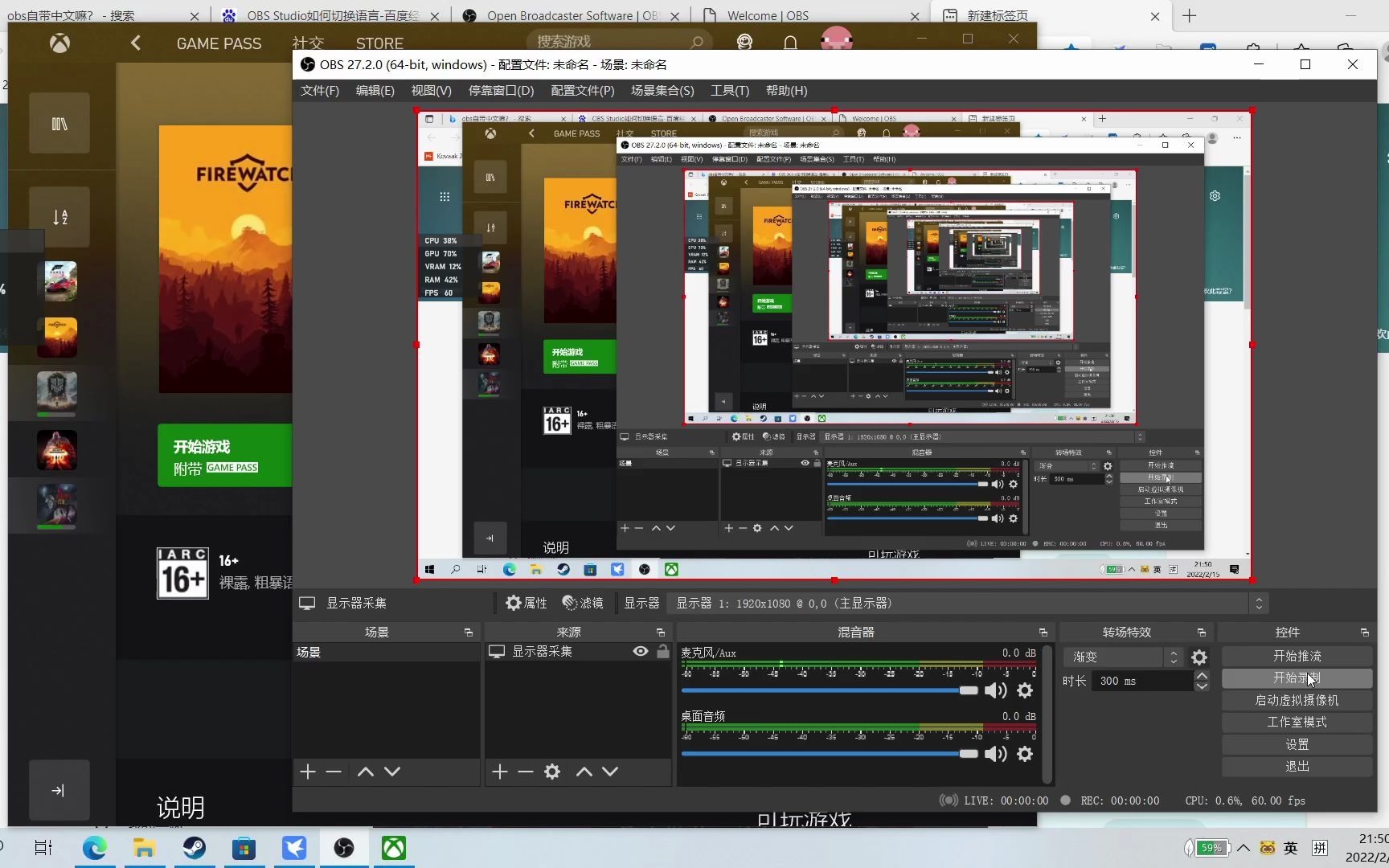Open 视图(V) menu

pyautogui.click(x=432, y=91)
